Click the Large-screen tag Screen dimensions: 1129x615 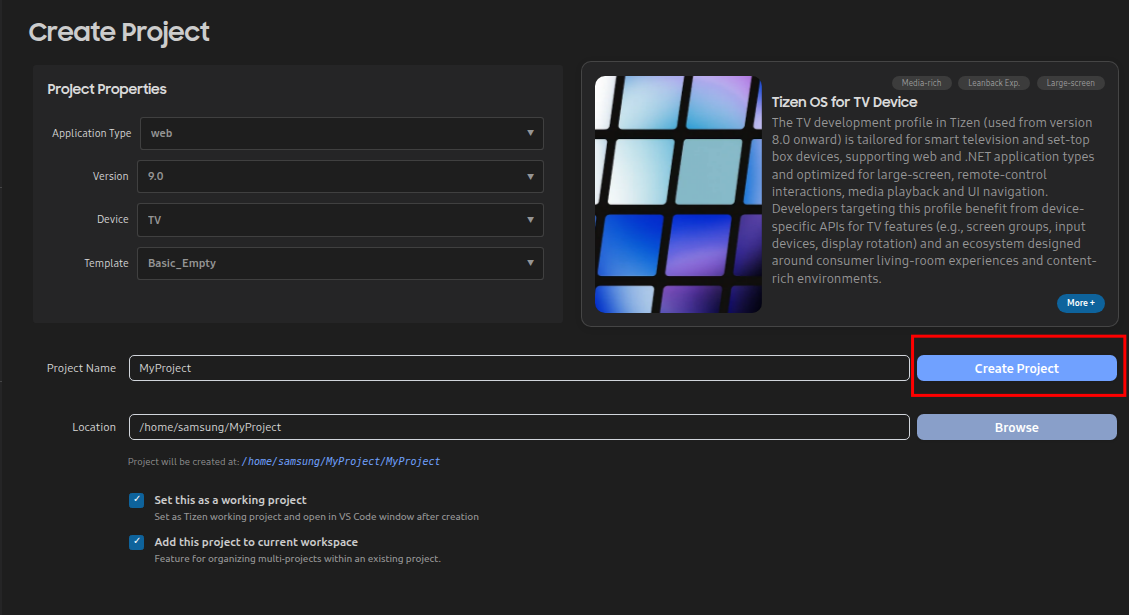click(1070, 83)
